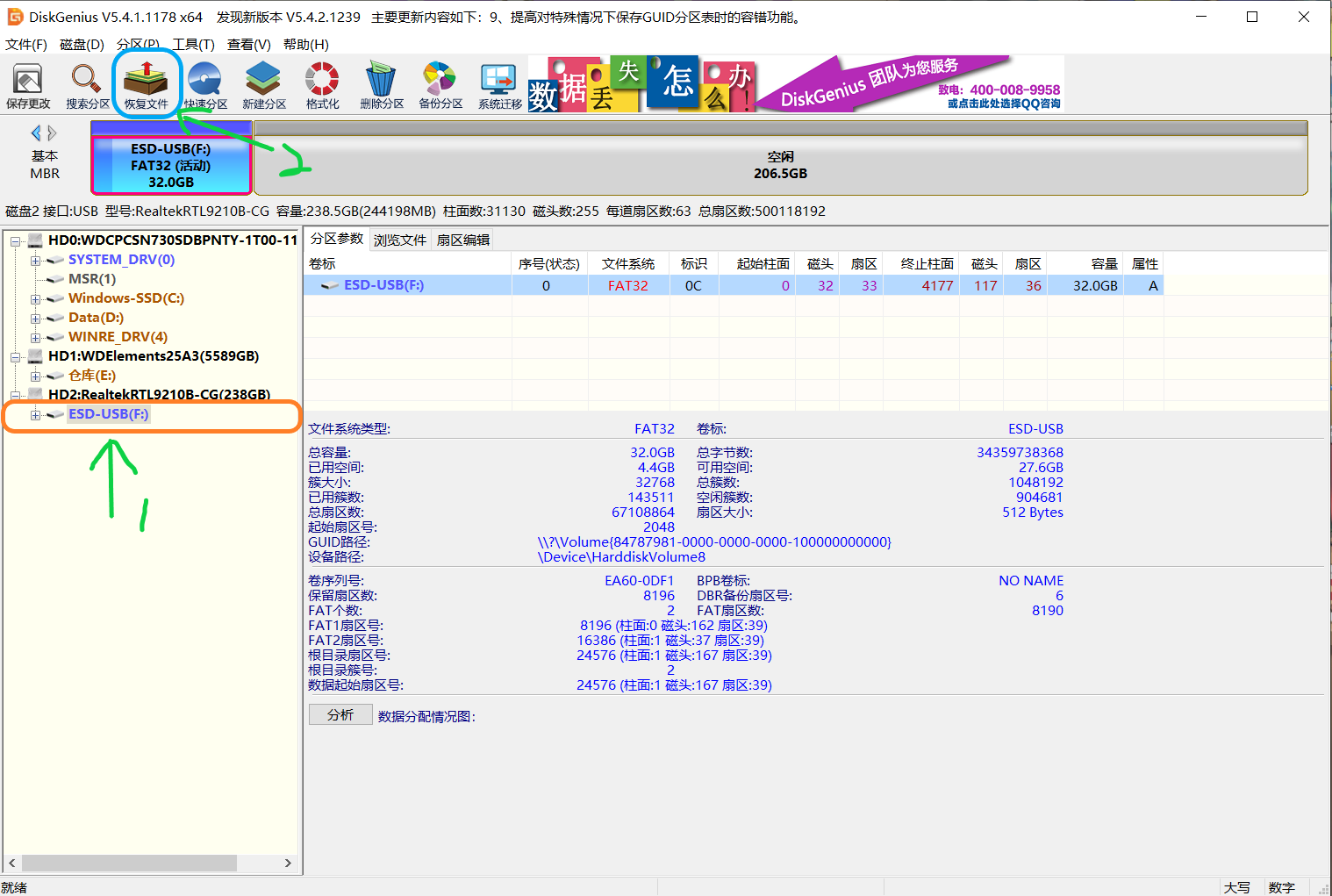
Task: Select Data(D:) in the disk tree
Action: (x=96, y=317)
